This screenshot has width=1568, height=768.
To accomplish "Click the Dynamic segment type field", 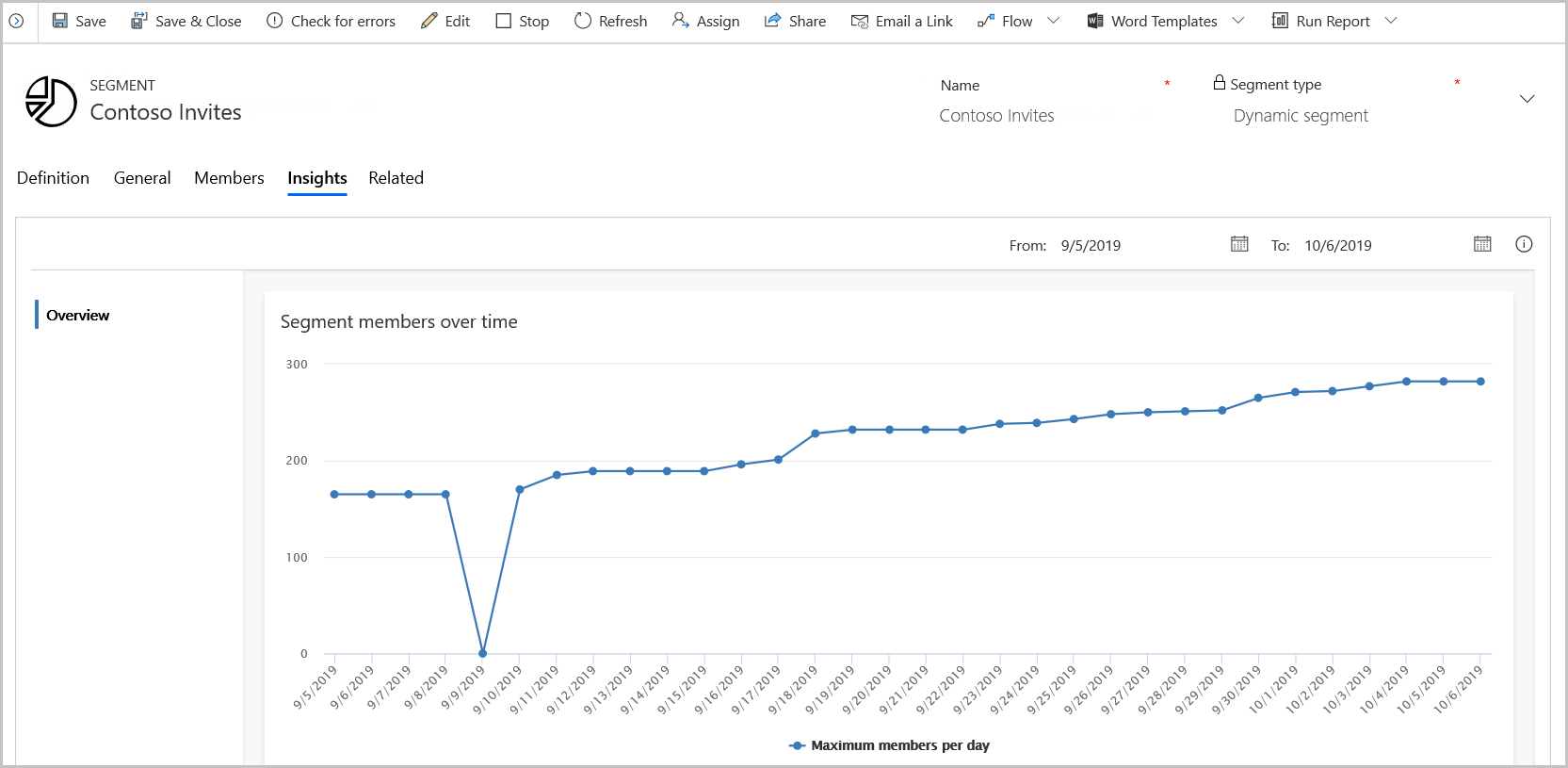I will [x=1301, y=116].
